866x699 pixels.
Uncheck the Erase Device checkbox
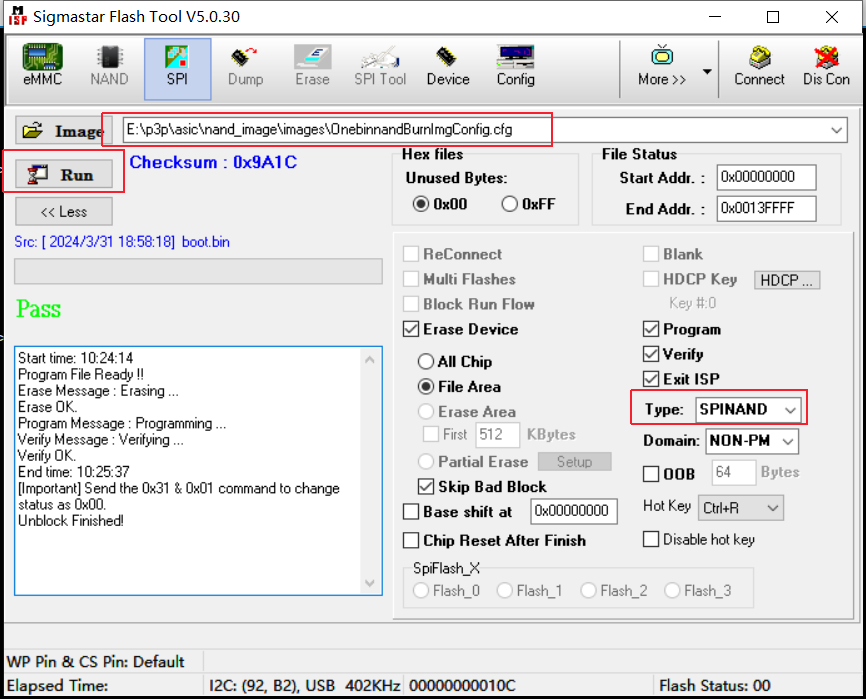[x=411, y=329]
